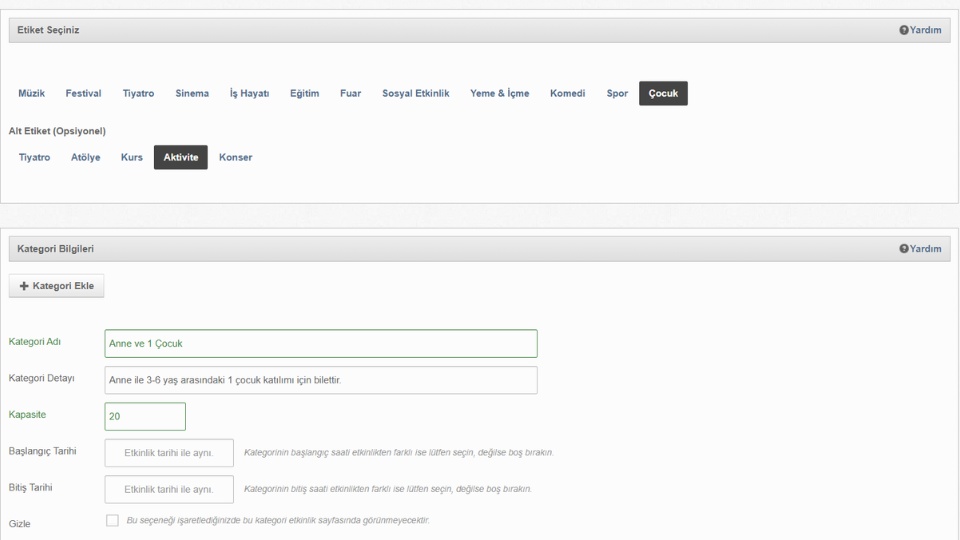
Task: Choose the Festival tag
Action: (83, 94)
